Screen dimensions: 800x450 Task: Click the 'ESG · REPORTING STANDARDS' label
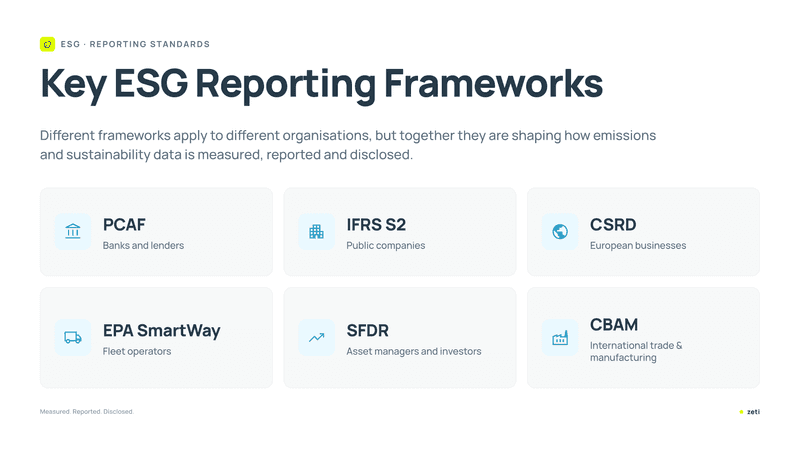click(135, 44)
